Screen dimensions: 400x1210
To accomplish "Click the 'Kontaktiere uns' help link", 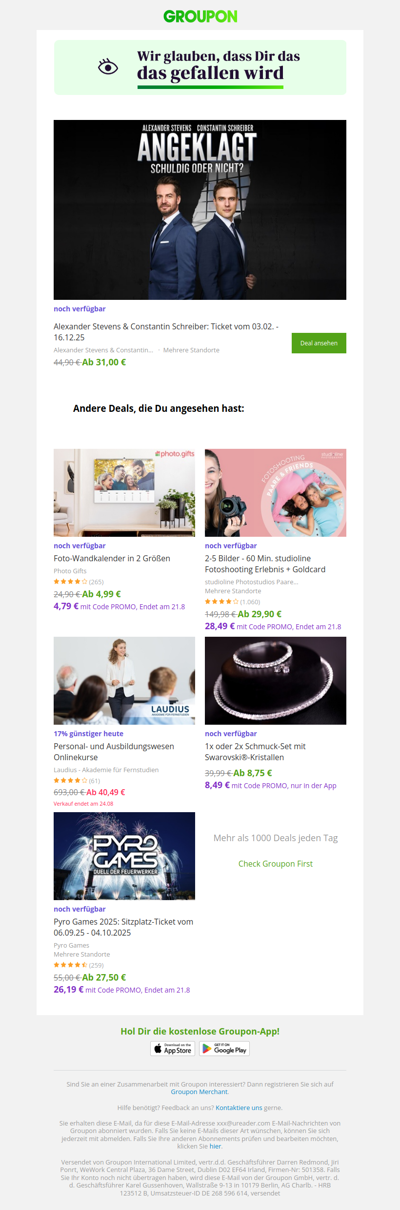I will click(238, 1108).
